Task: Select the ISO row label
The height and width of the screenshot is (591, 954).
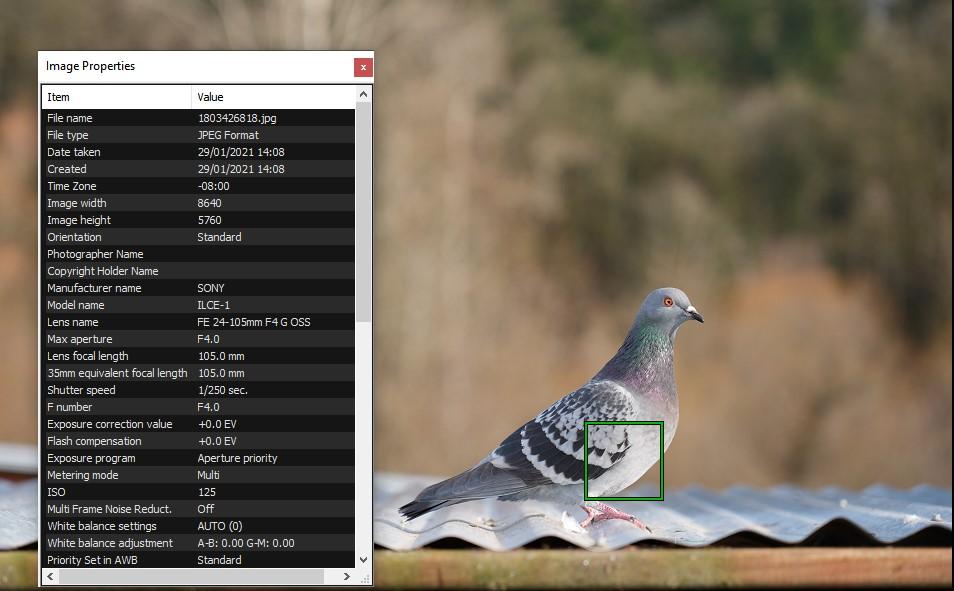Action: point(56,492)
